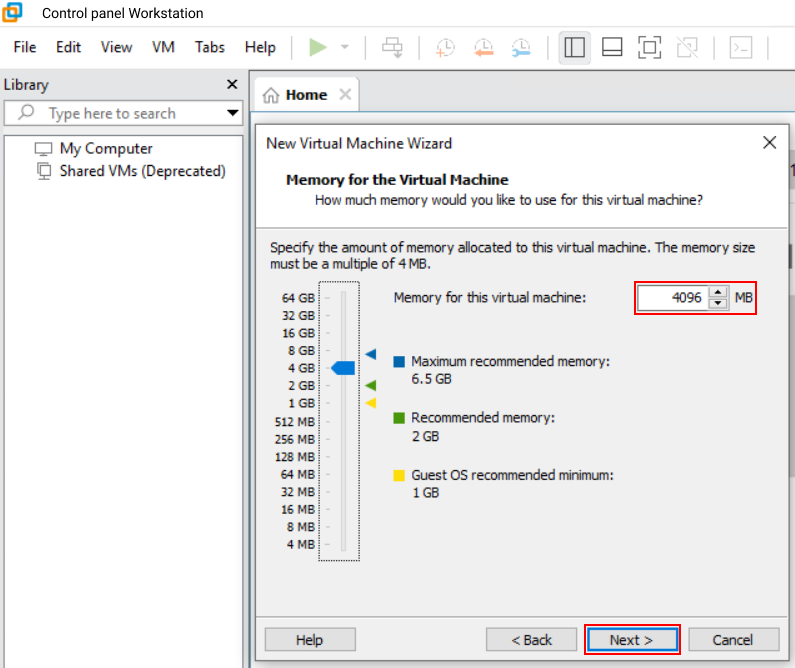795x668 pixels.
Task: Click the Next button in the wizard
Action: (631, 640)
